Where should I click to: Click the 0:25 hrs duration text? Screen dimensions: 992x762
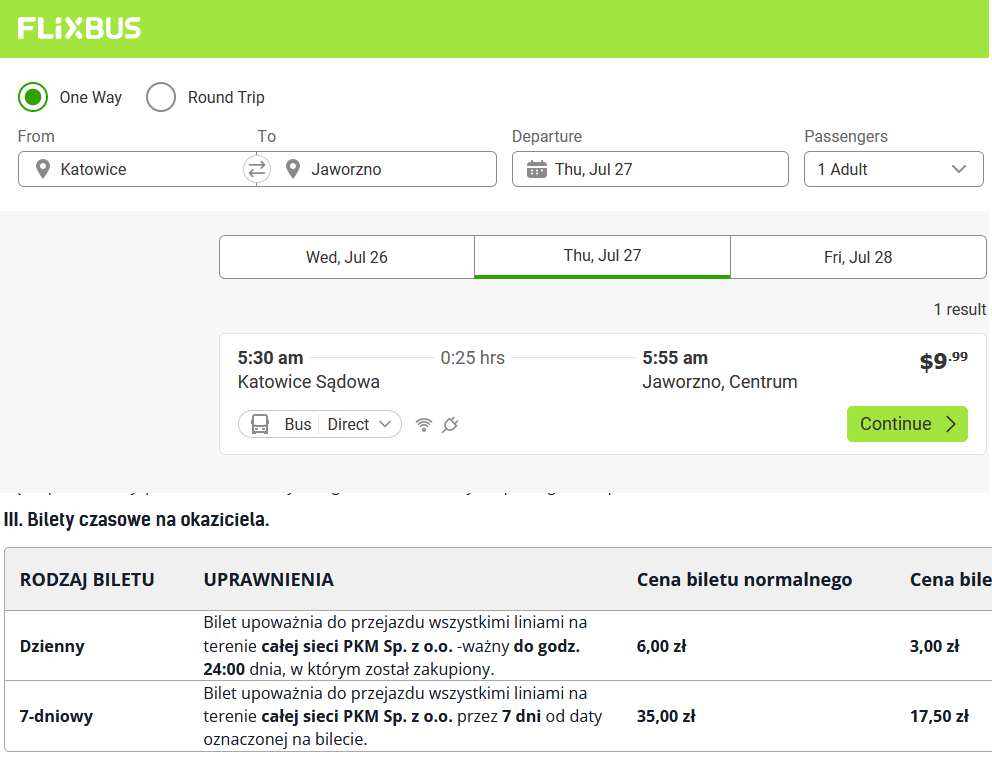pyautogui.click(x=473, y=358)
